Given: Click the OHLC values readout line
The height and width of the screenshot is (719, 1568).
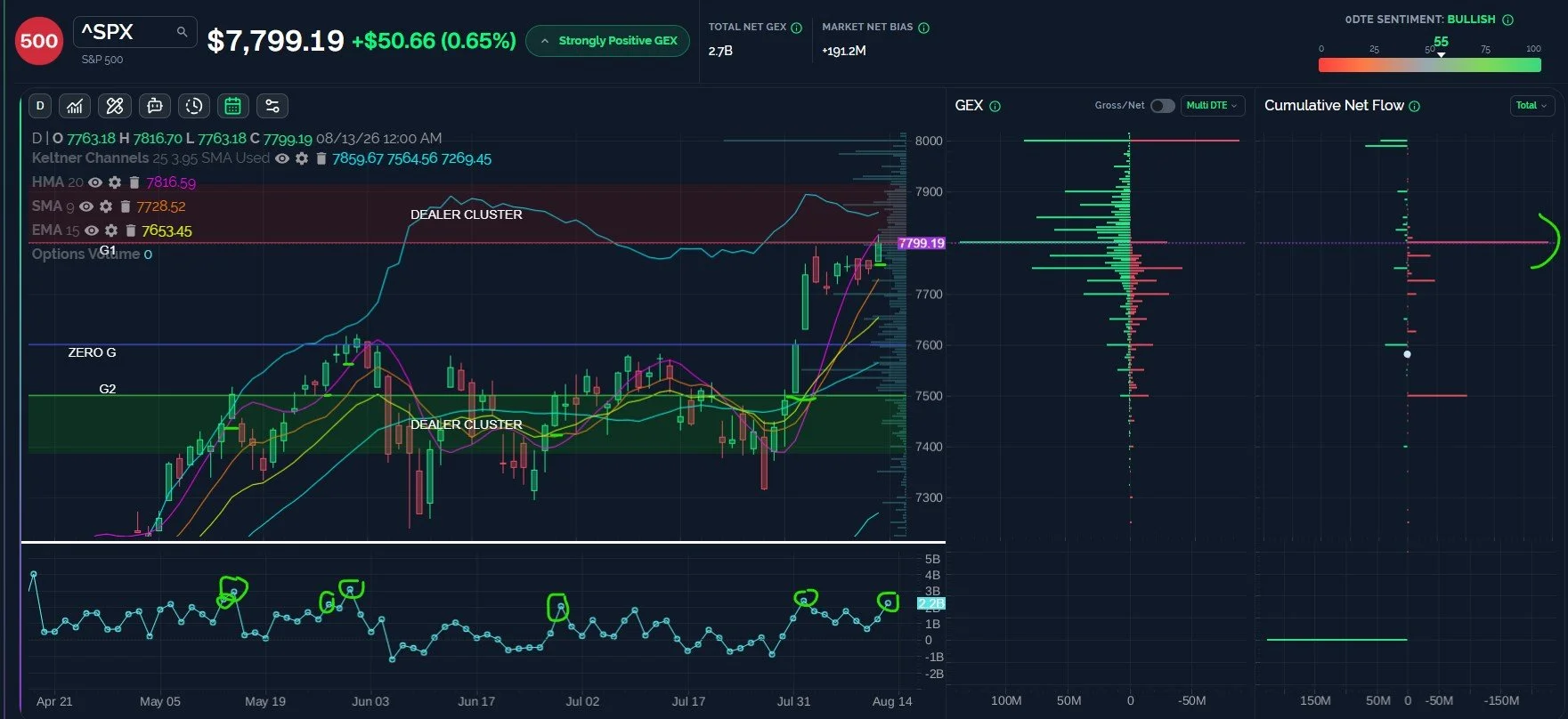Looking at the screenshot, I should (237, 138).
